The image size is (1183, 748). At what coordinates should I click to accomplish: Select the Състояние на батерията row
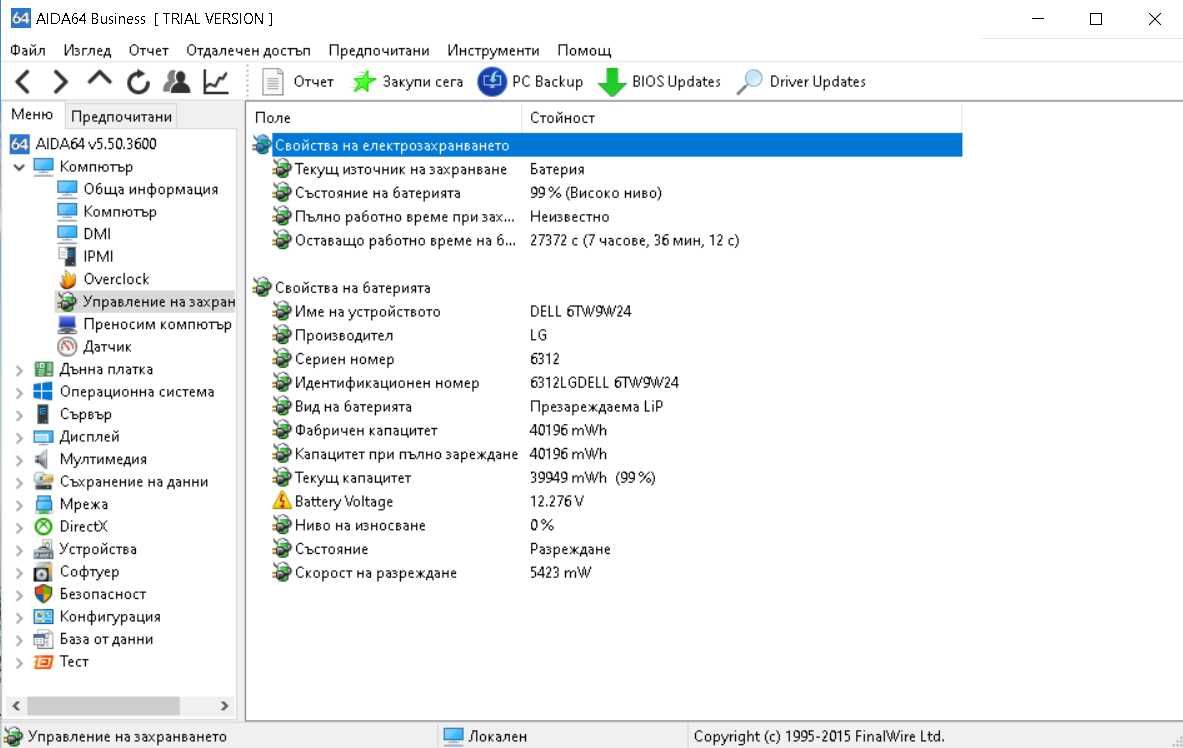tap(606, 192)
